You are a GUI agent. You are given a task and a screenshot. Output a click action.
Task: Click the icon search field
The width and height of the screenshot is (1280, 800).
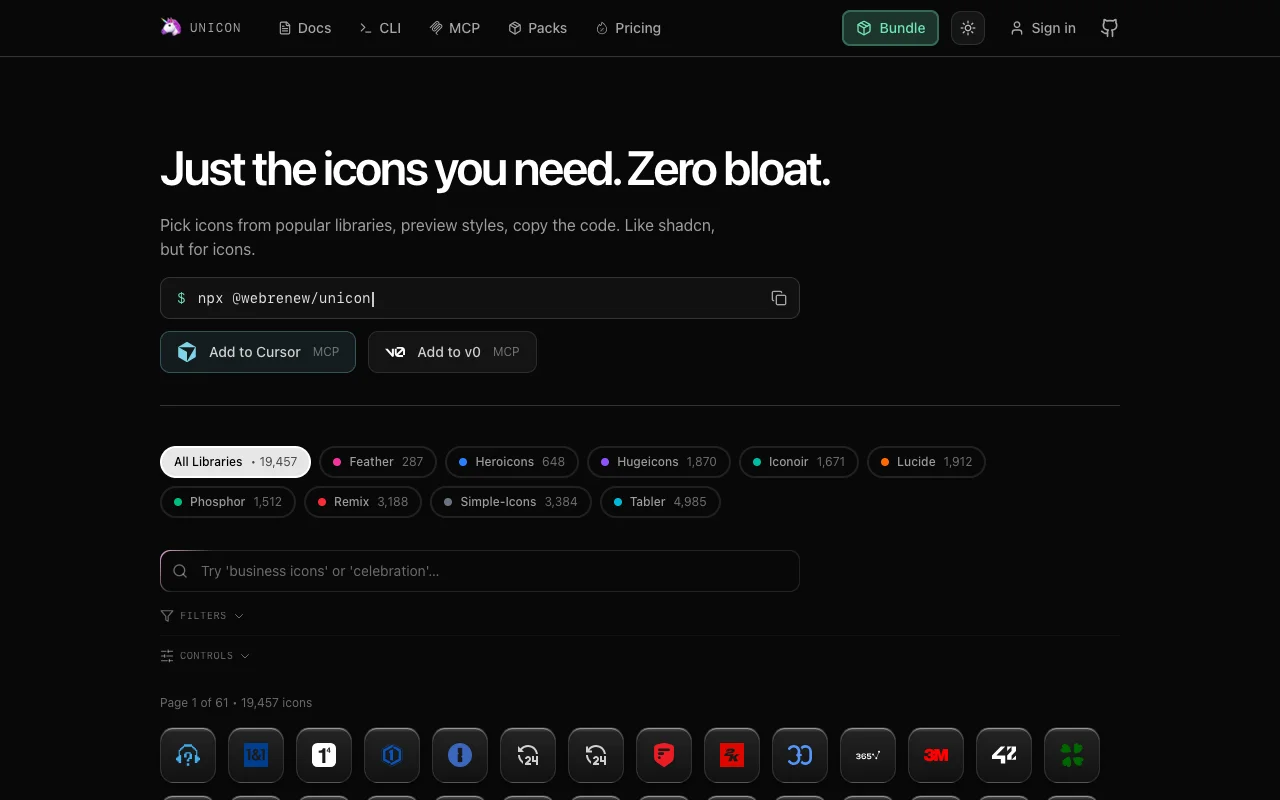click(480, 571)
